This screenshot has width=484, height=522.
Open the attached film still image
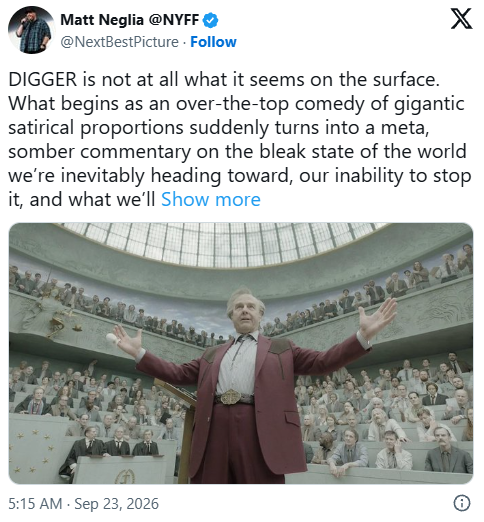click(241, 353)
